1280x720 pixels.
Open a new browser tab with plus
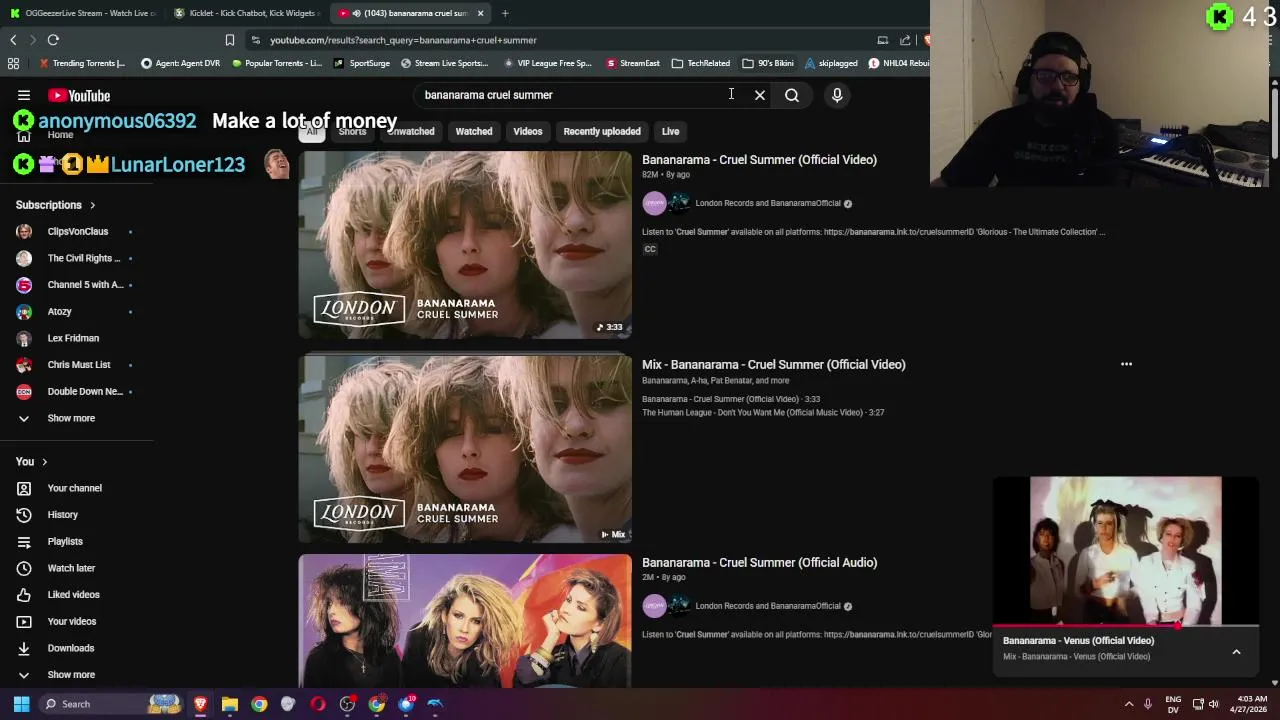[x=505, y=13]
